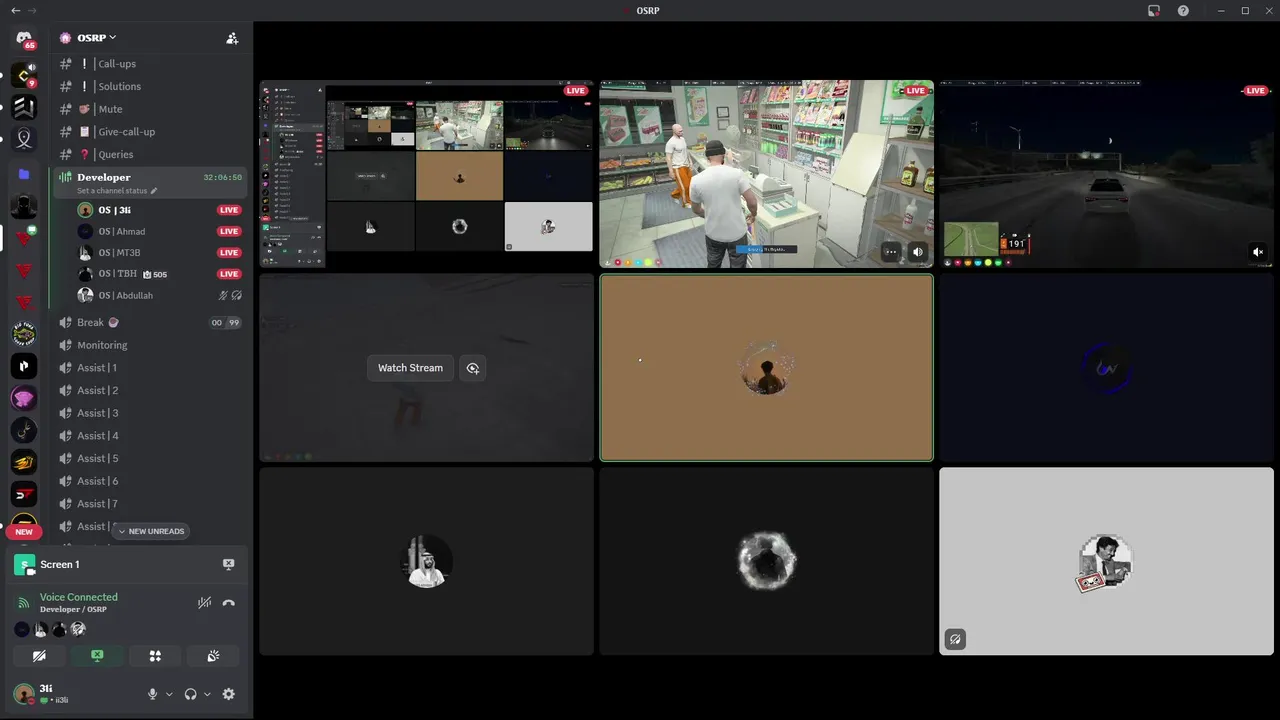Open audio output options arrow
1280x720 pixels.
tap(207, 694)
